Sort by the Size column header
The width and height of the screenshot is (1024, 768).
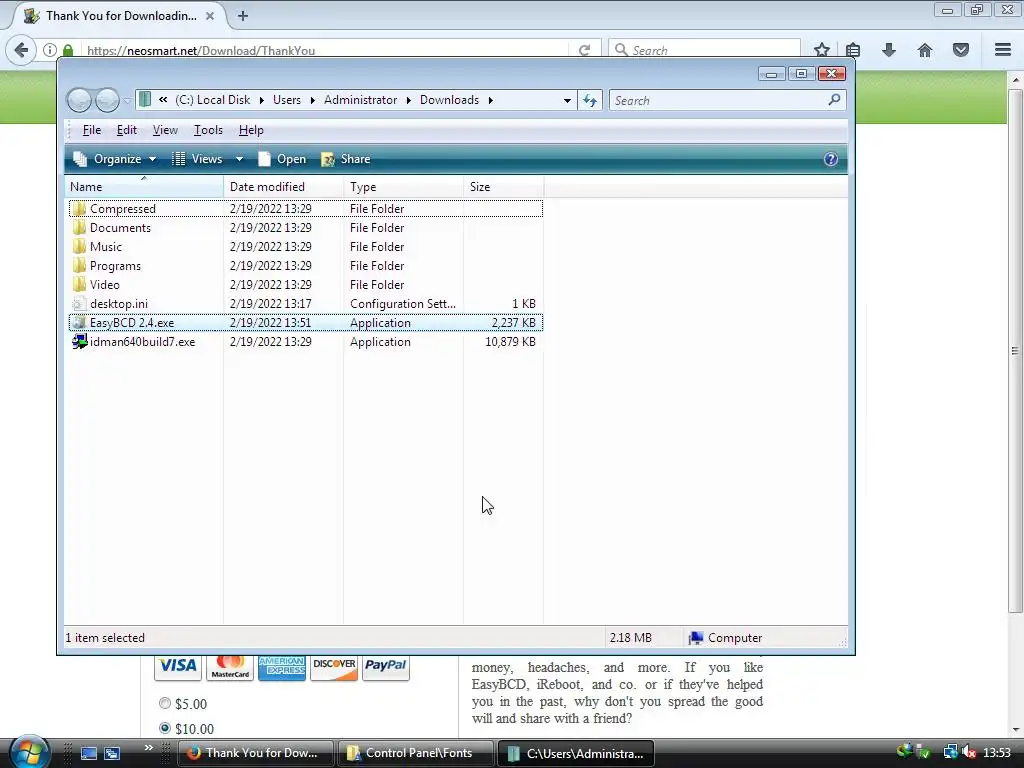pos(503,187)
